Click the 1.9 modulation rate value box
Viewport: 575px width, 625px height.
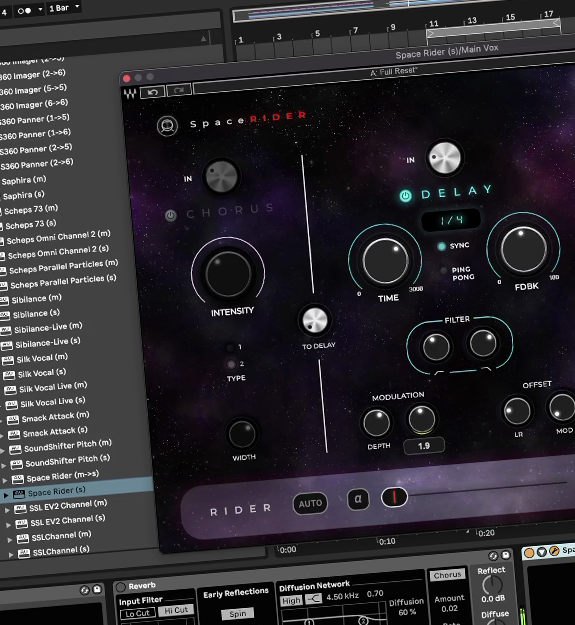tap(424, 446)
